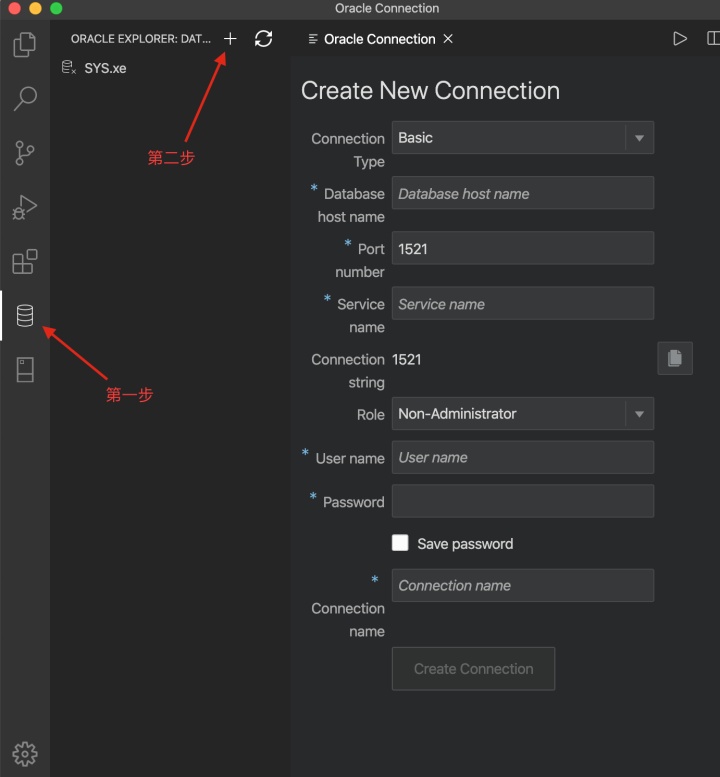The height and width of the screenshot is (777, 720).
Task: Open the Run and Debug view
Action: tap(24, 207)
